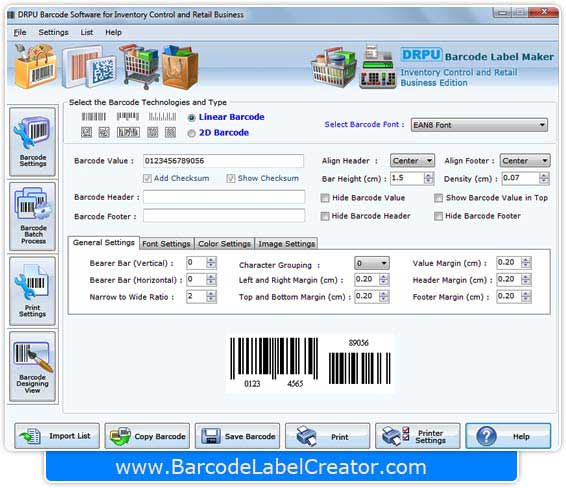
Task: Click the Barcode Value input field
Action: coord(223,161)
